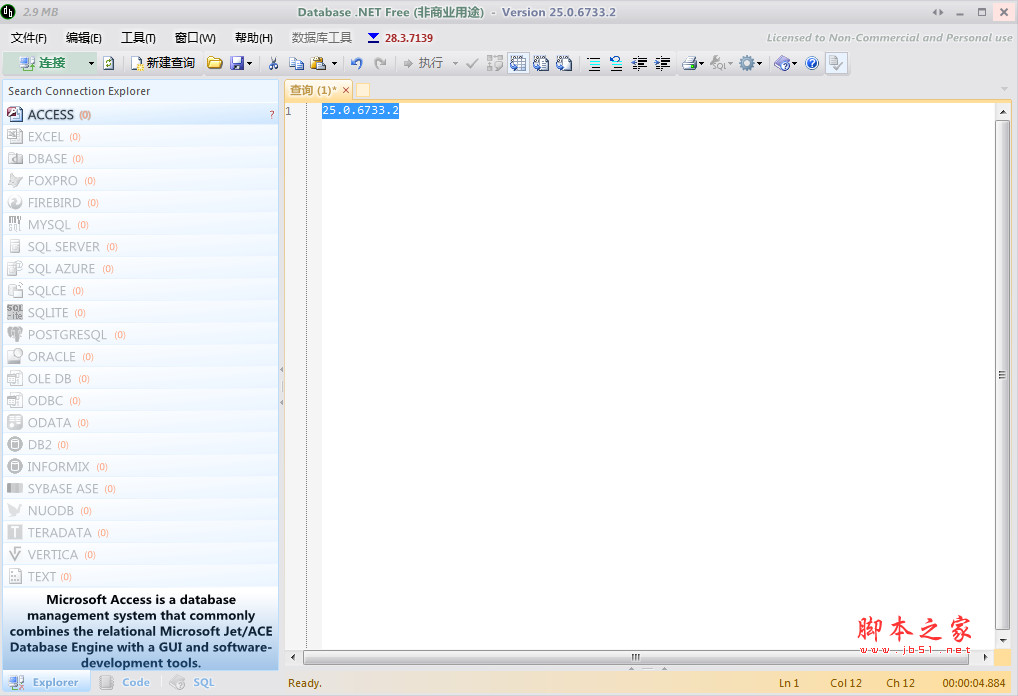Expand the paste options dropdown arrow
Viewport: 1018px width, 696px height.
pos(334,63)
